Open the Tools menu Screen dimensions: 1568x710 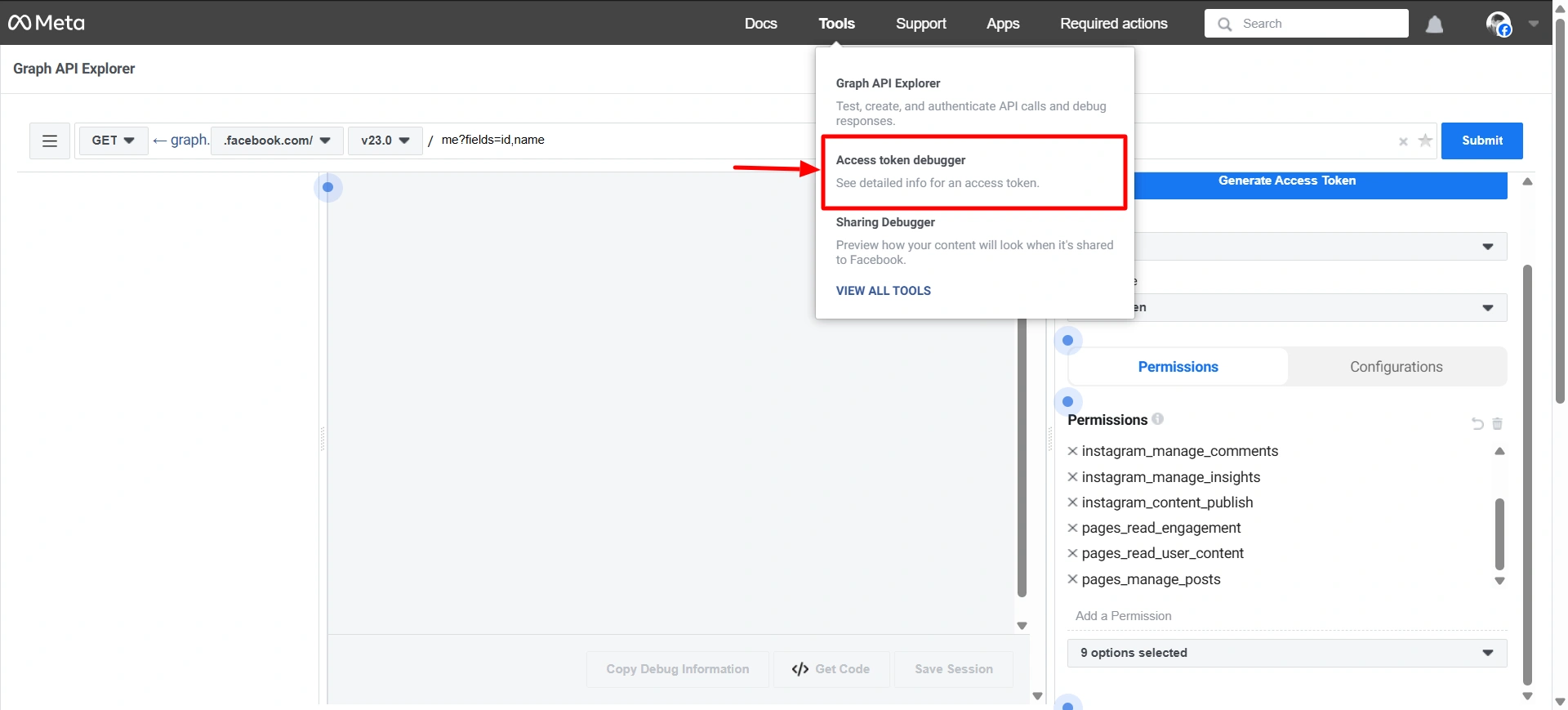tap(836, 24)
